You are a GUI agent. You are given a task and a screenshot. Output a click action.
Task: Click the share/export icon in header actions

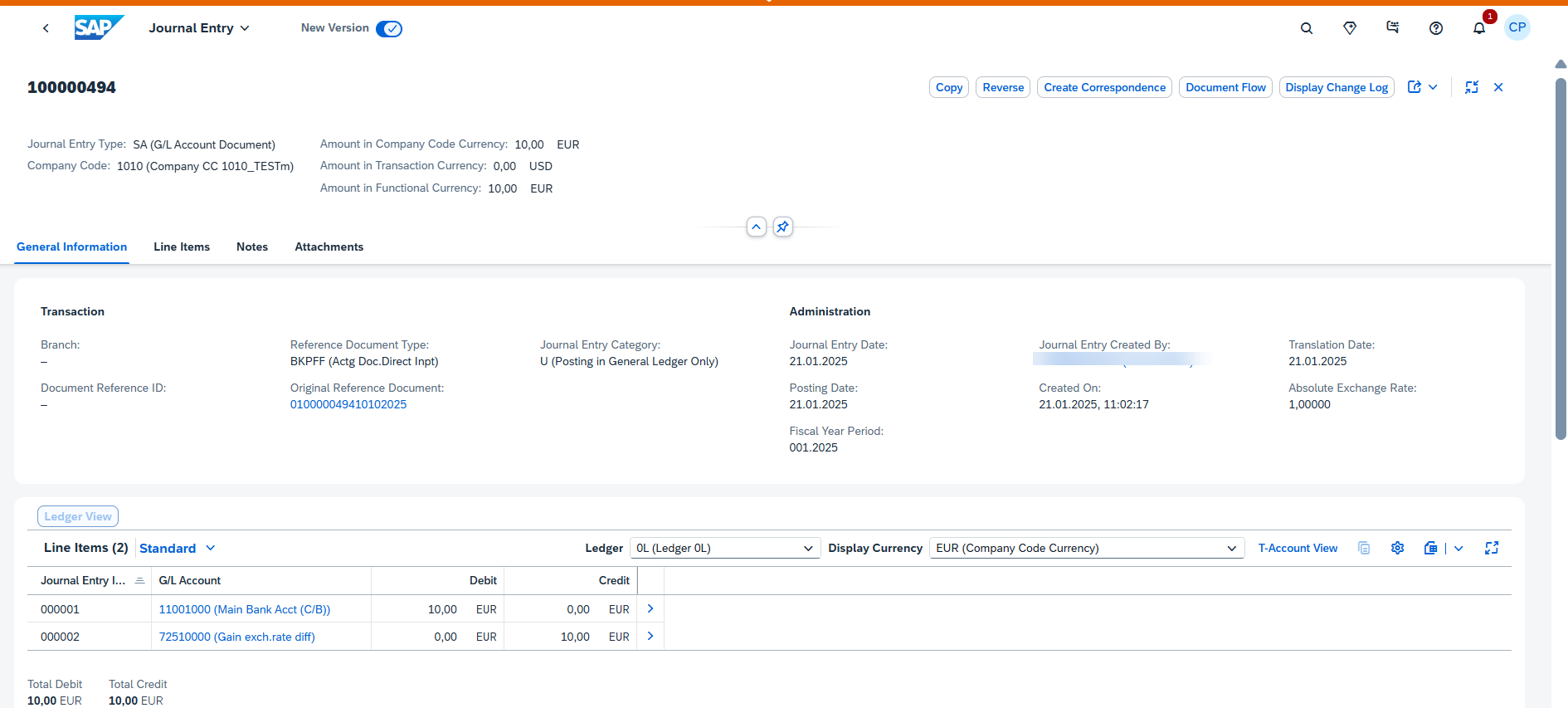click(1415, 87)
